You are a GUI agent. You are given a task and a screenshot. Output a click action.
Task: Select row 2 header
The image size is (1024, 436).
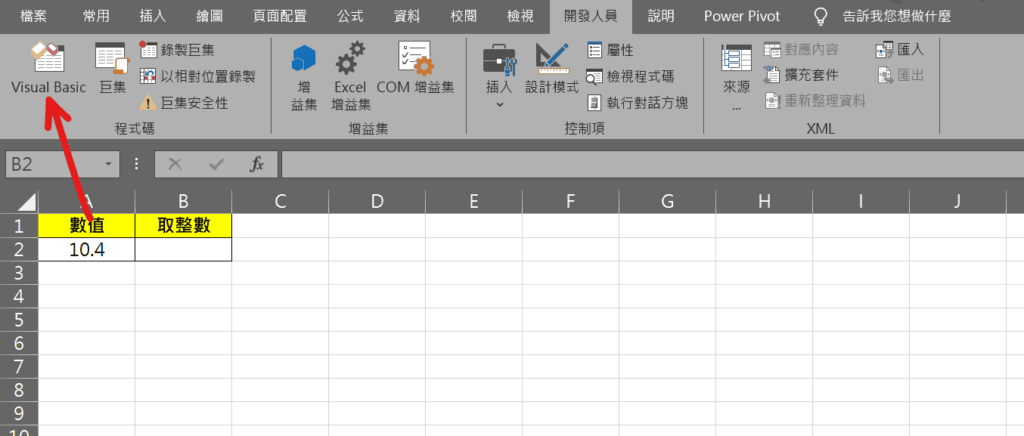pos(19,249)
